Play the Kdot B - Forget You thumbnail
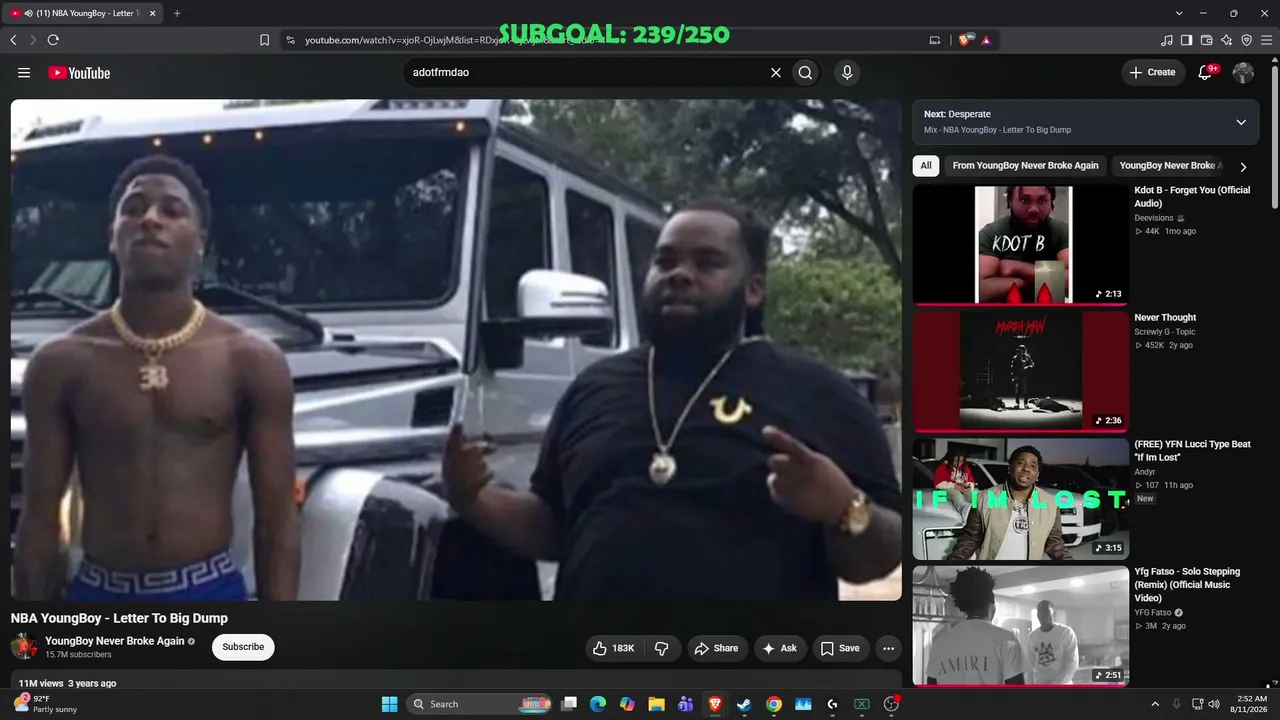1280x720 pixels. click(1020, 244)
